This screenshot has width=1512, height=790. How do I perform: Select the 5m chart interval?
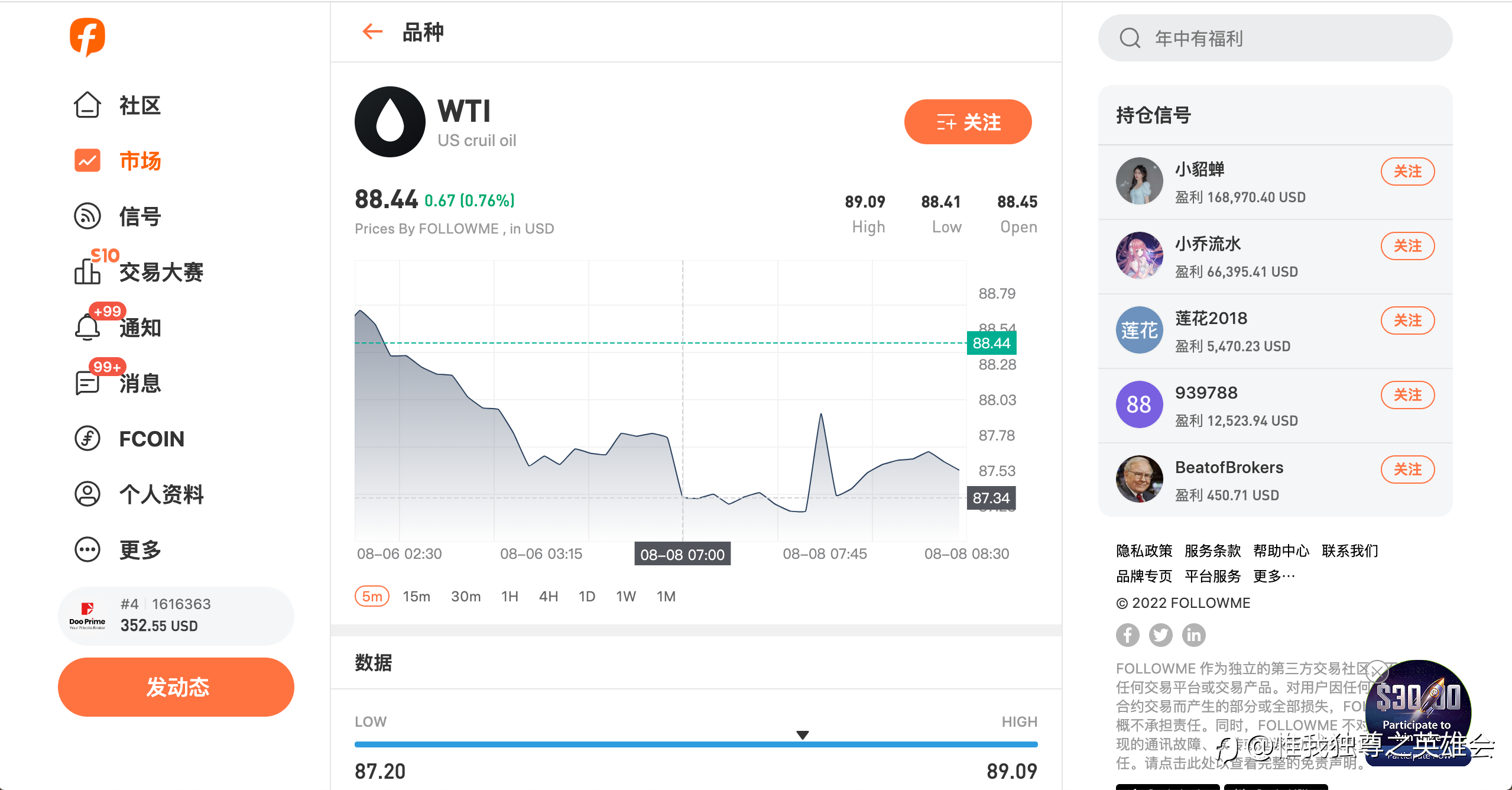(x=372, y=596)
